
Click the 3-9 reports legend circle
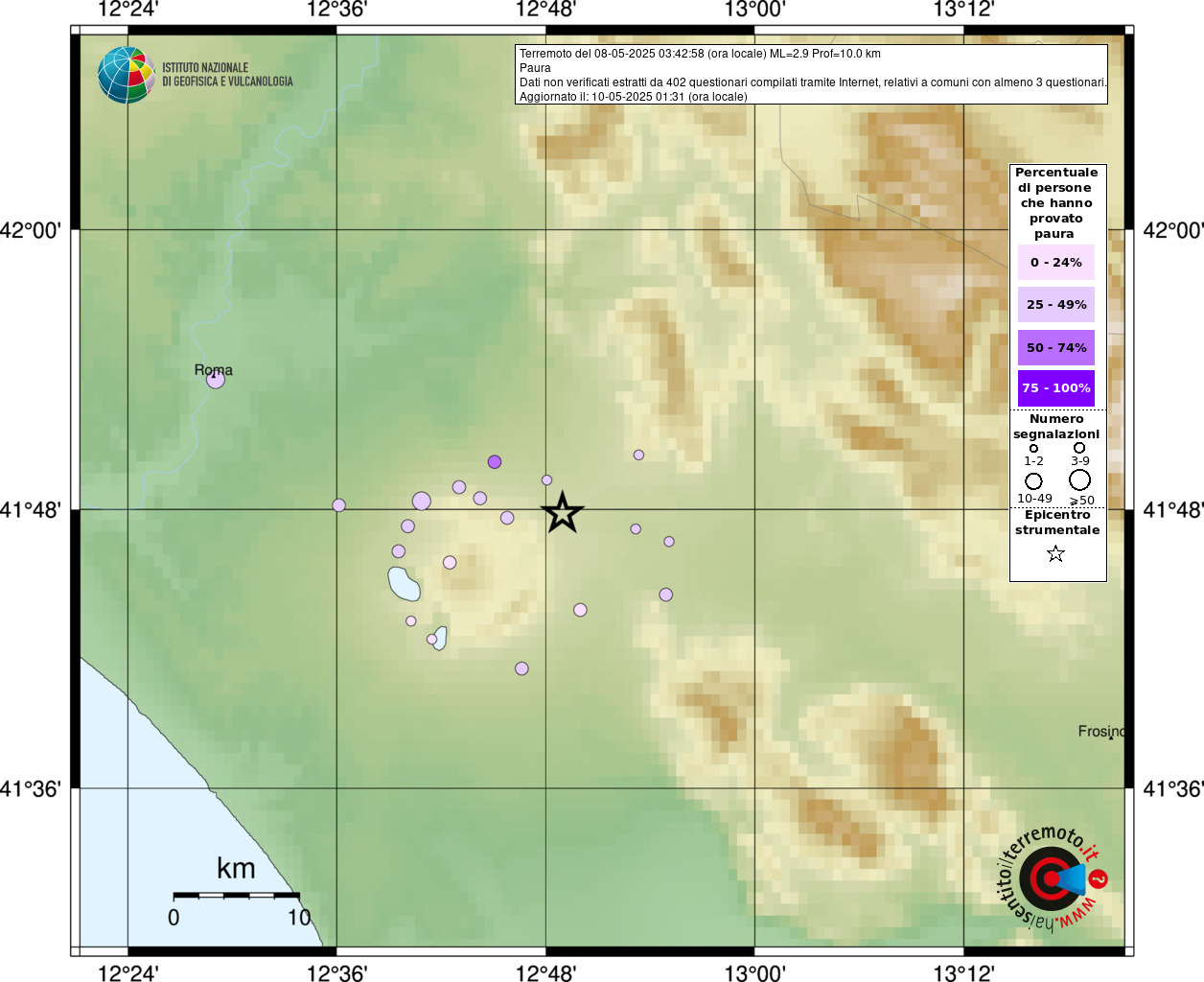pyautogui.click(x=1079, y=447)
